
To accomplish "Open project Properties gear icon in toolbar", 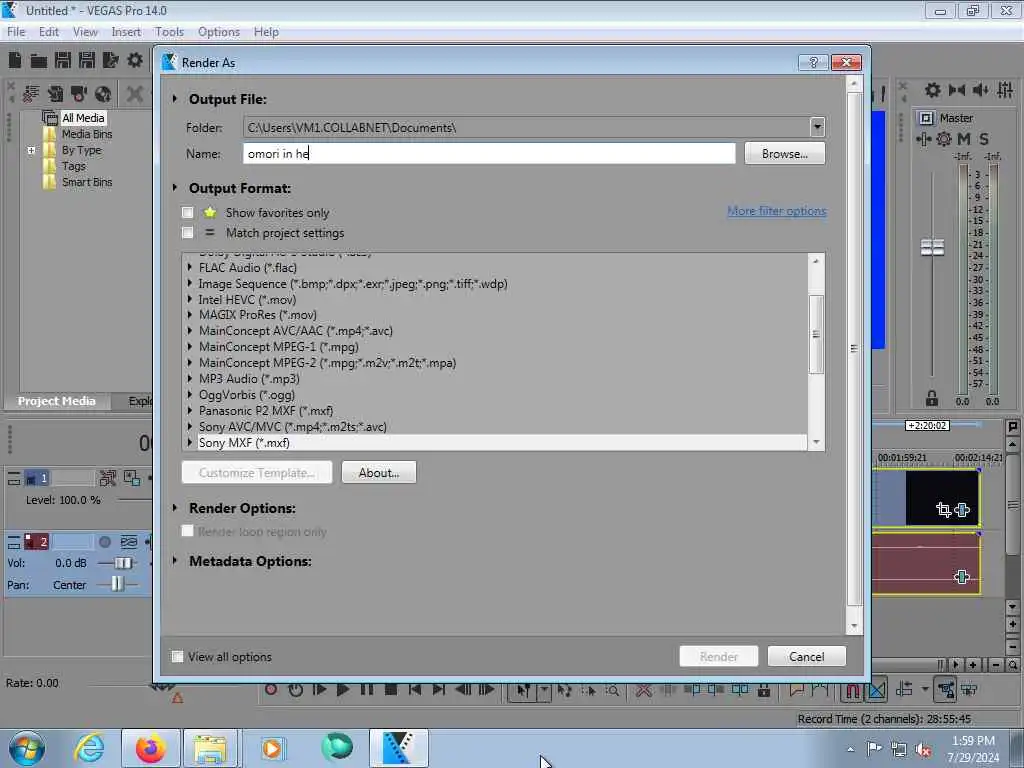I will [x=135, y=61].
